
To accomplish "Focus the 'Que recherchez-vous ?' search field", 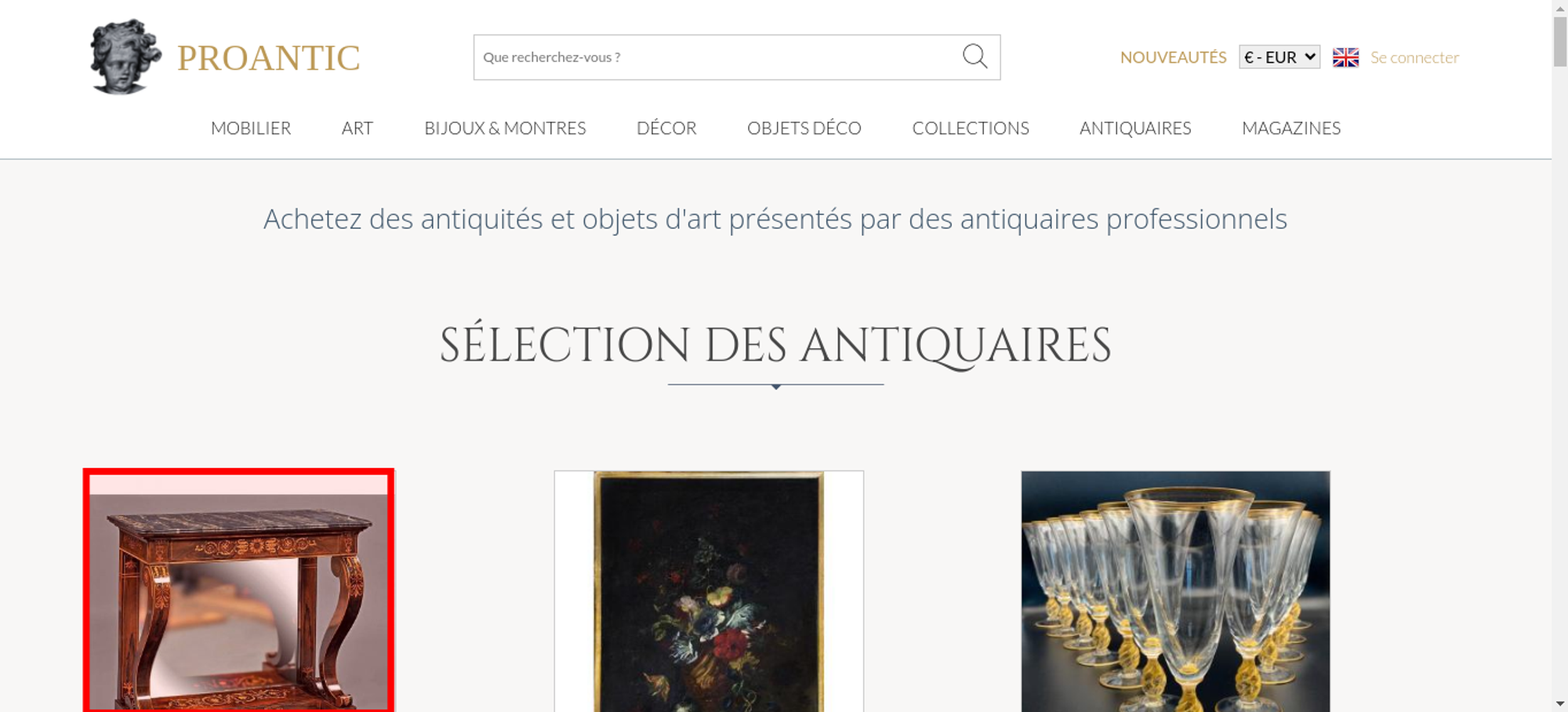I will click(x=717, y=57).
